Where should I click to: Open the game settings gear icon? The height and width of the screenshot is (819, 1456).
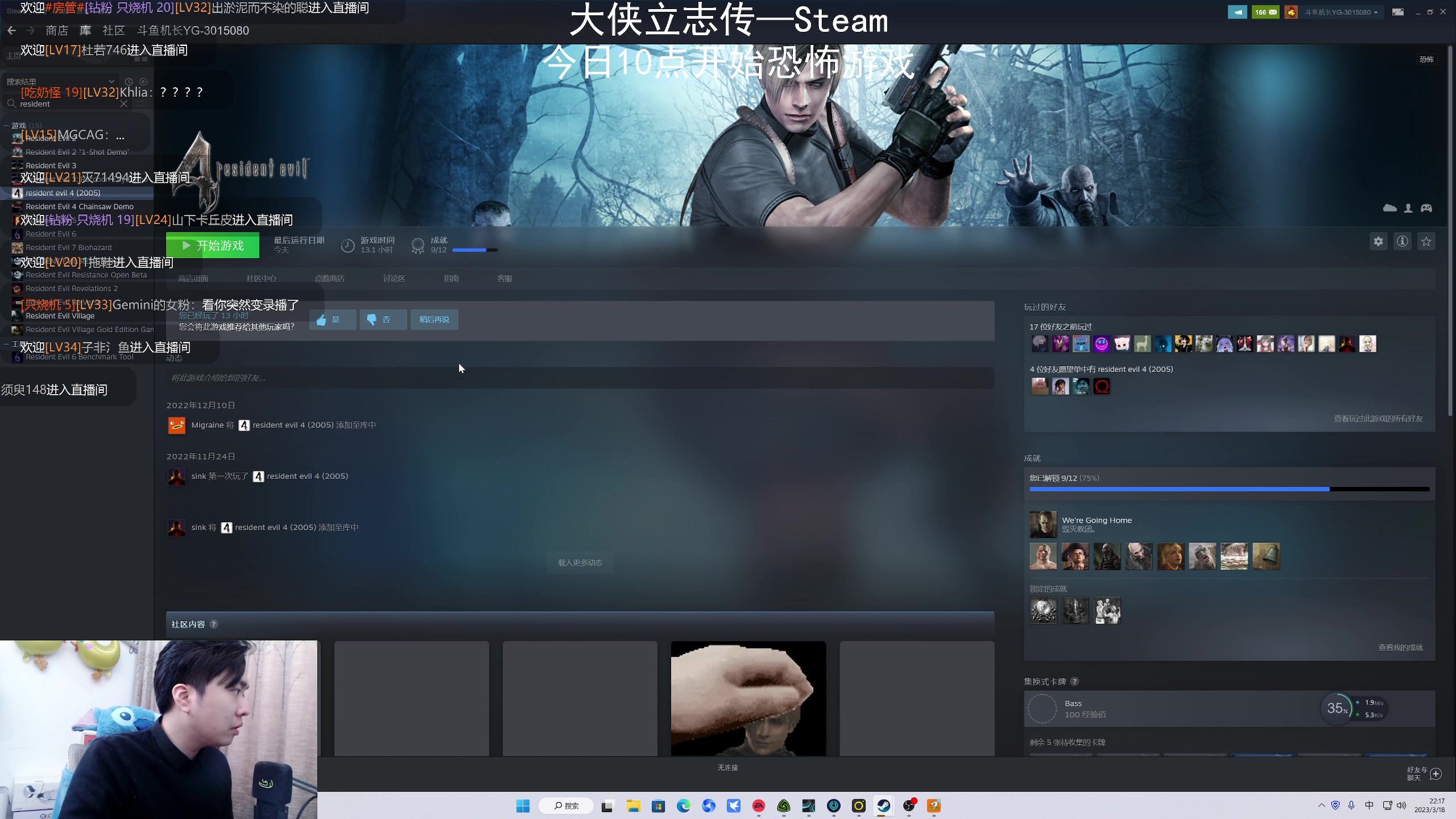[1378, 241]
